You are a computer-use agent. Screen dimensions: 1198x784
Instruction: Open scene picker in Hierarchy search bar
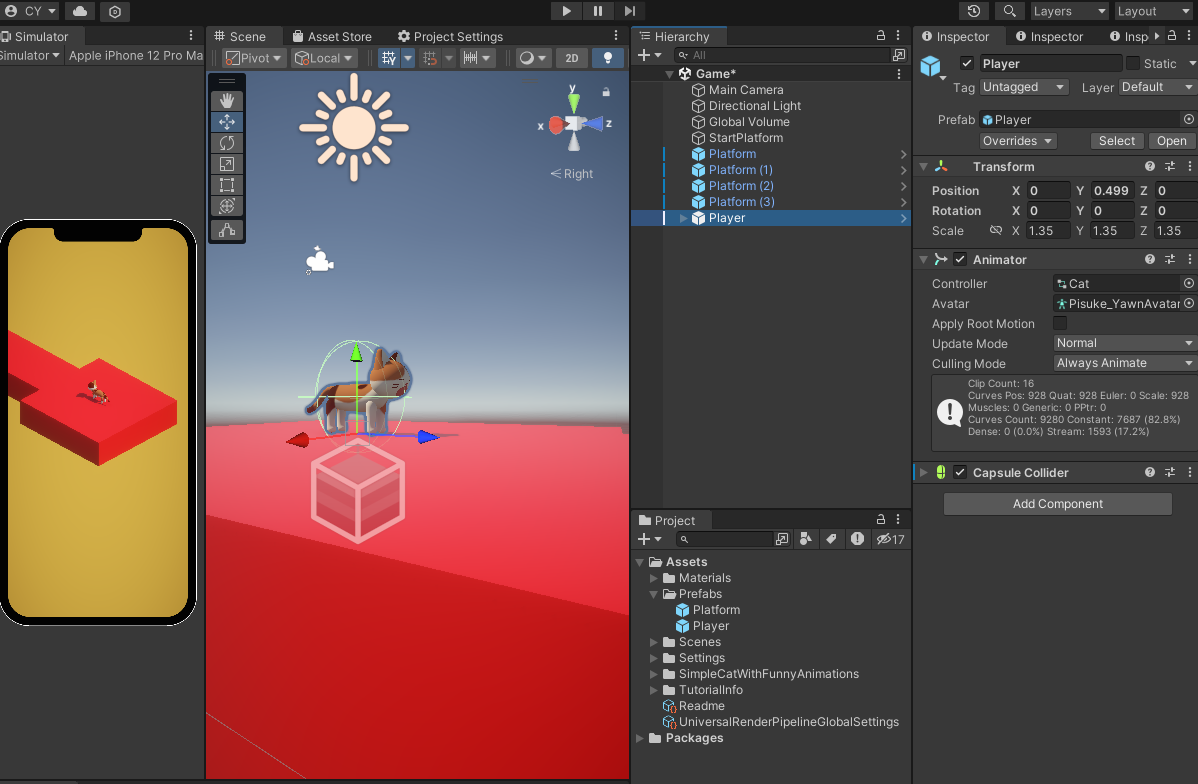pos(899,55)
